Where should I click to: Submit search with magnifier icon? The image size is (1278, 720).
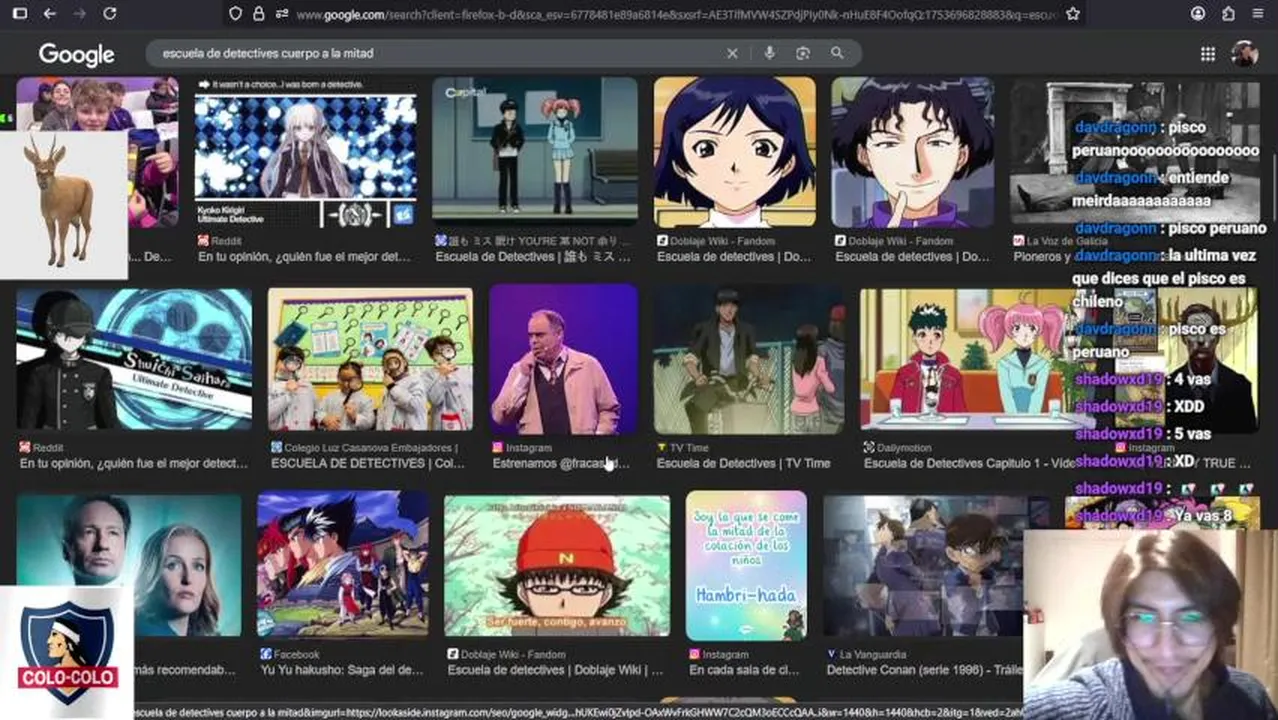click(837, 53)
